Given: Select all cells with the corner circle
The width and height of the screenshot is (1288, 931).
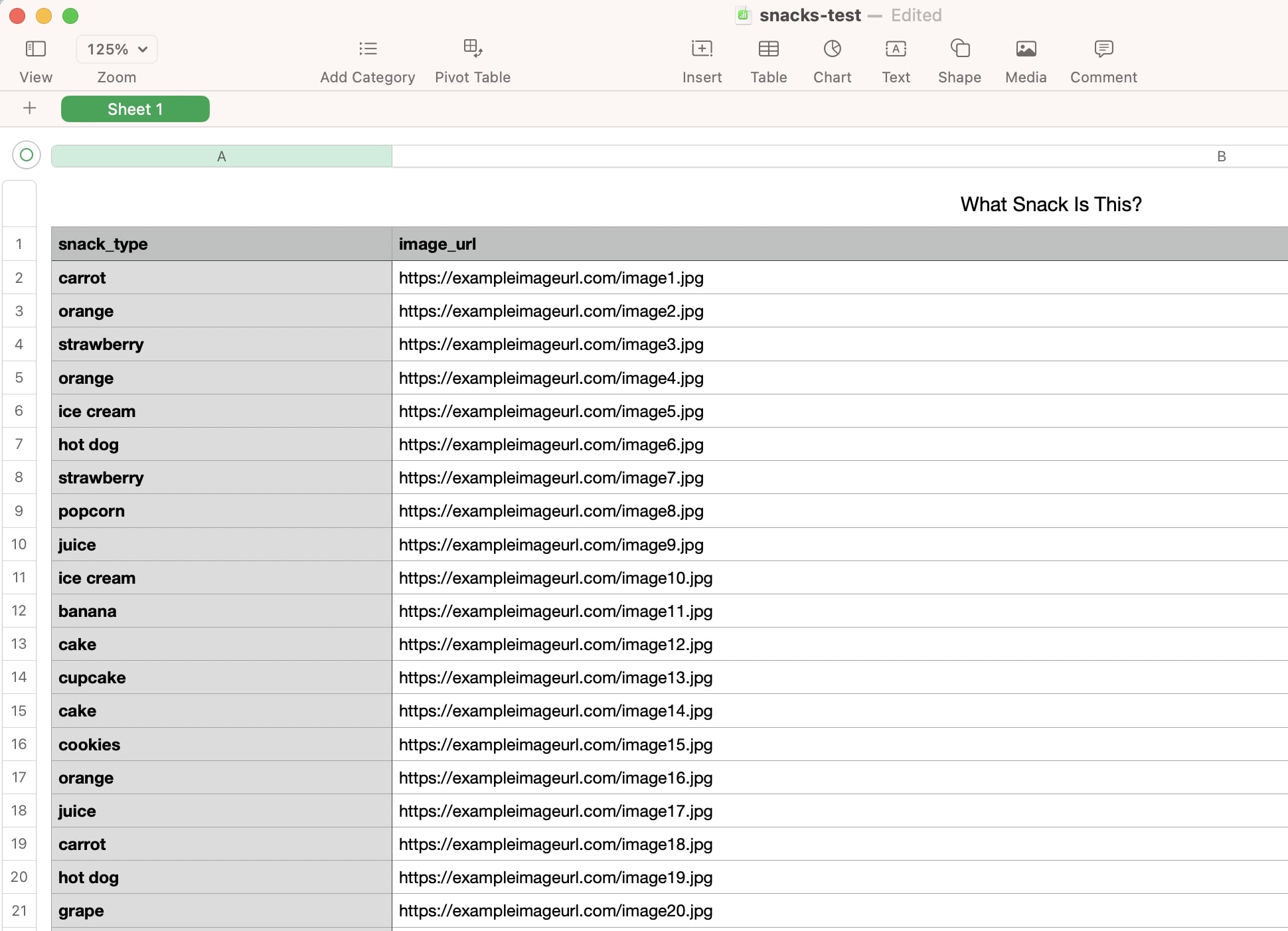Looking at the screenshot, I should click(26, 155).
